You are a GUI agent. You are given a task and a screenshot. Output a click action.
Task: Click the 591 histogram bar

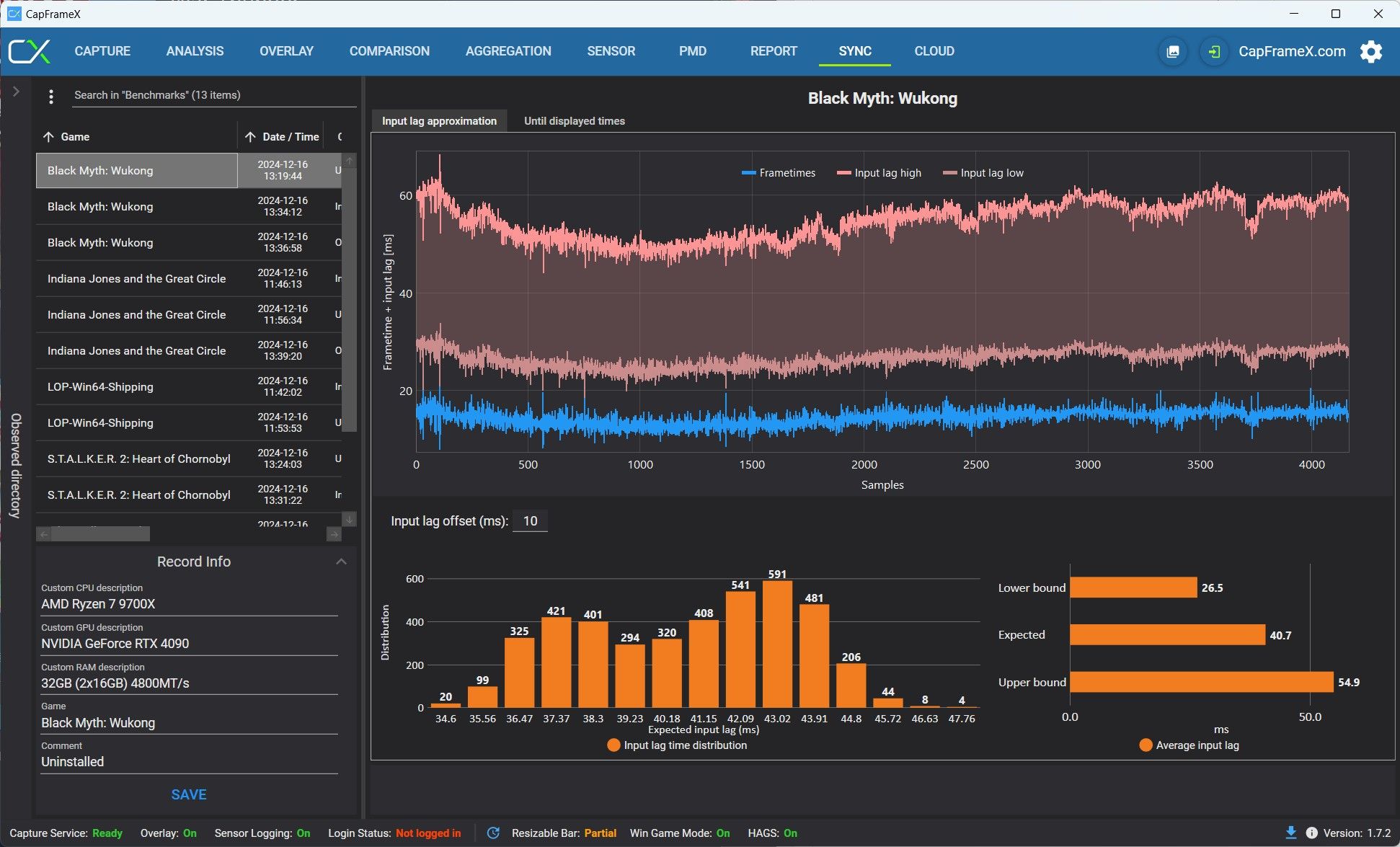[777, 644]
